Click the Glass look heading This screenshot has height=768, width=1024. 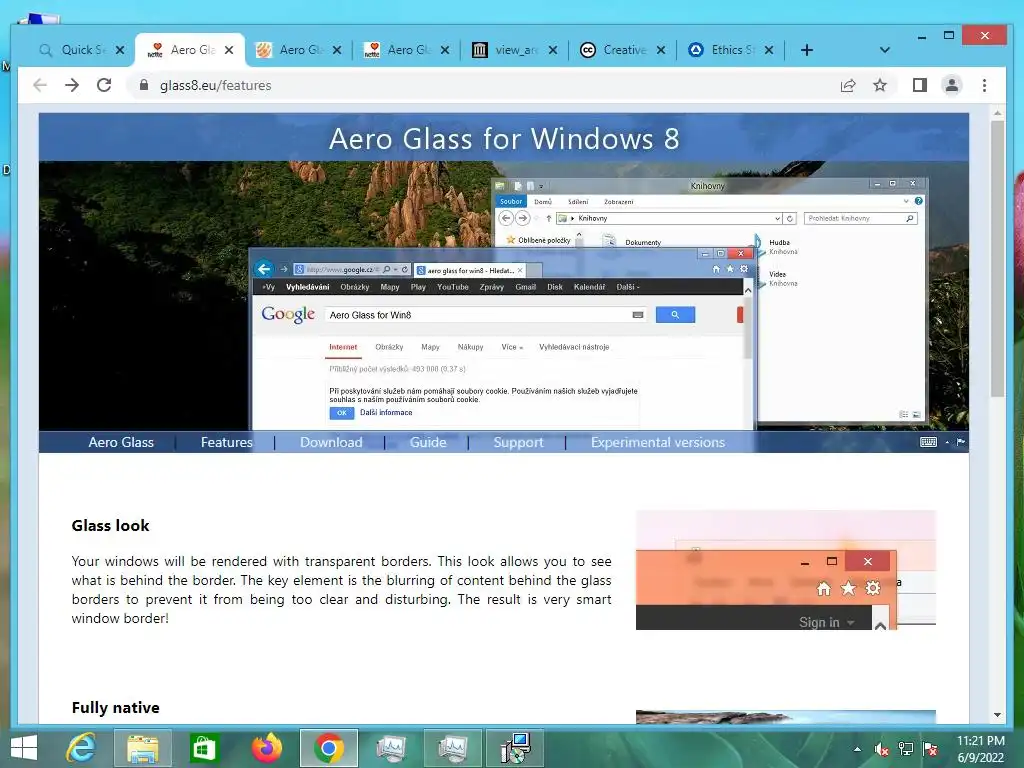pyautogui.click(x=110, y=526)
